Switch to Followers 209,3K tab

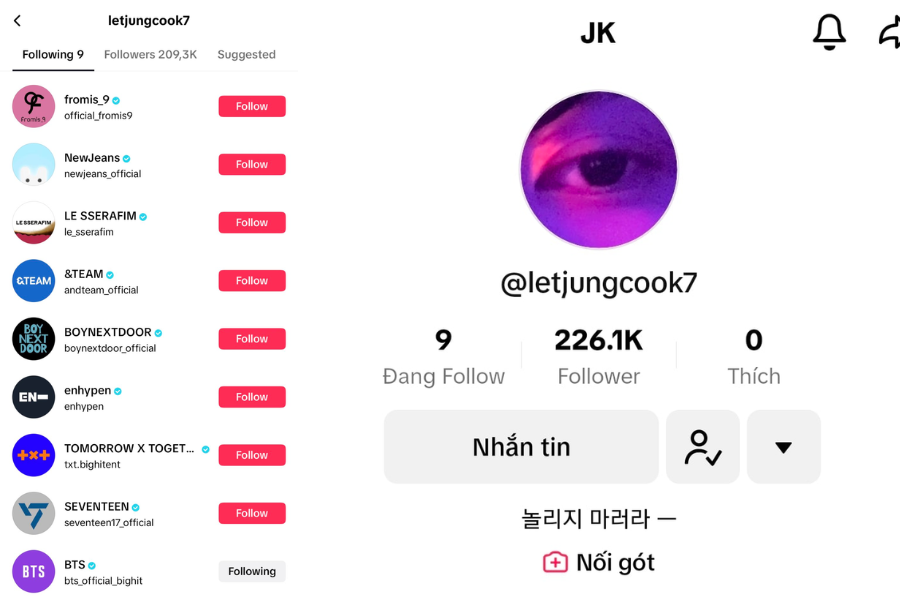click(x=150, y=55)
